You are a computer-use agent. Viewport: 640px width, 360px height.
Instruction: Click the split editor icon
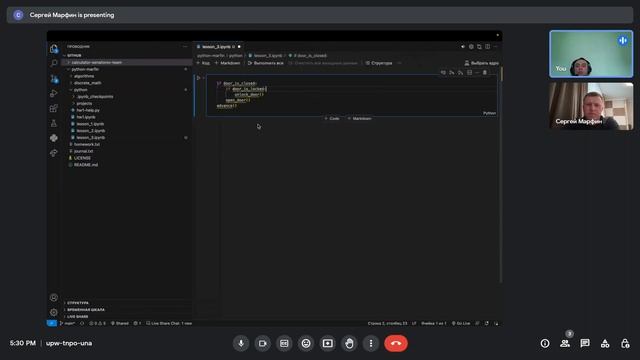point(487,47)
